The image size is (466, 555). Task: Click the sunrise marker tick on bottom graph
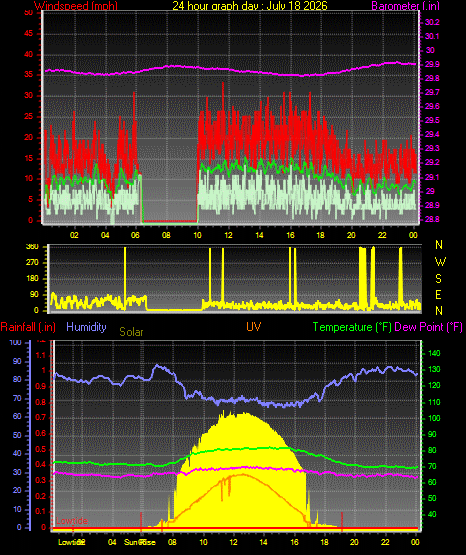(141, 521)
